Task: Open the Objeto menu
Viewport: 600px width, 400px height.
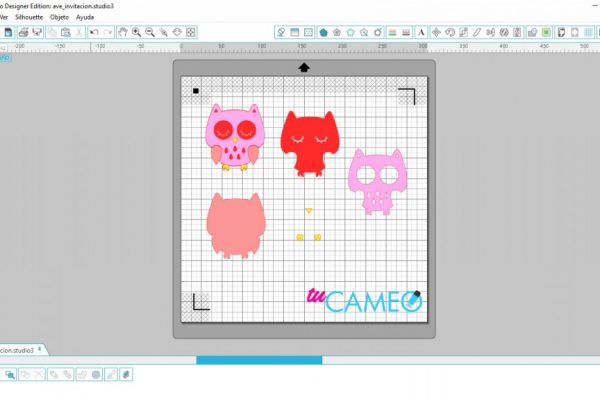Action: [x=59, y=17]
